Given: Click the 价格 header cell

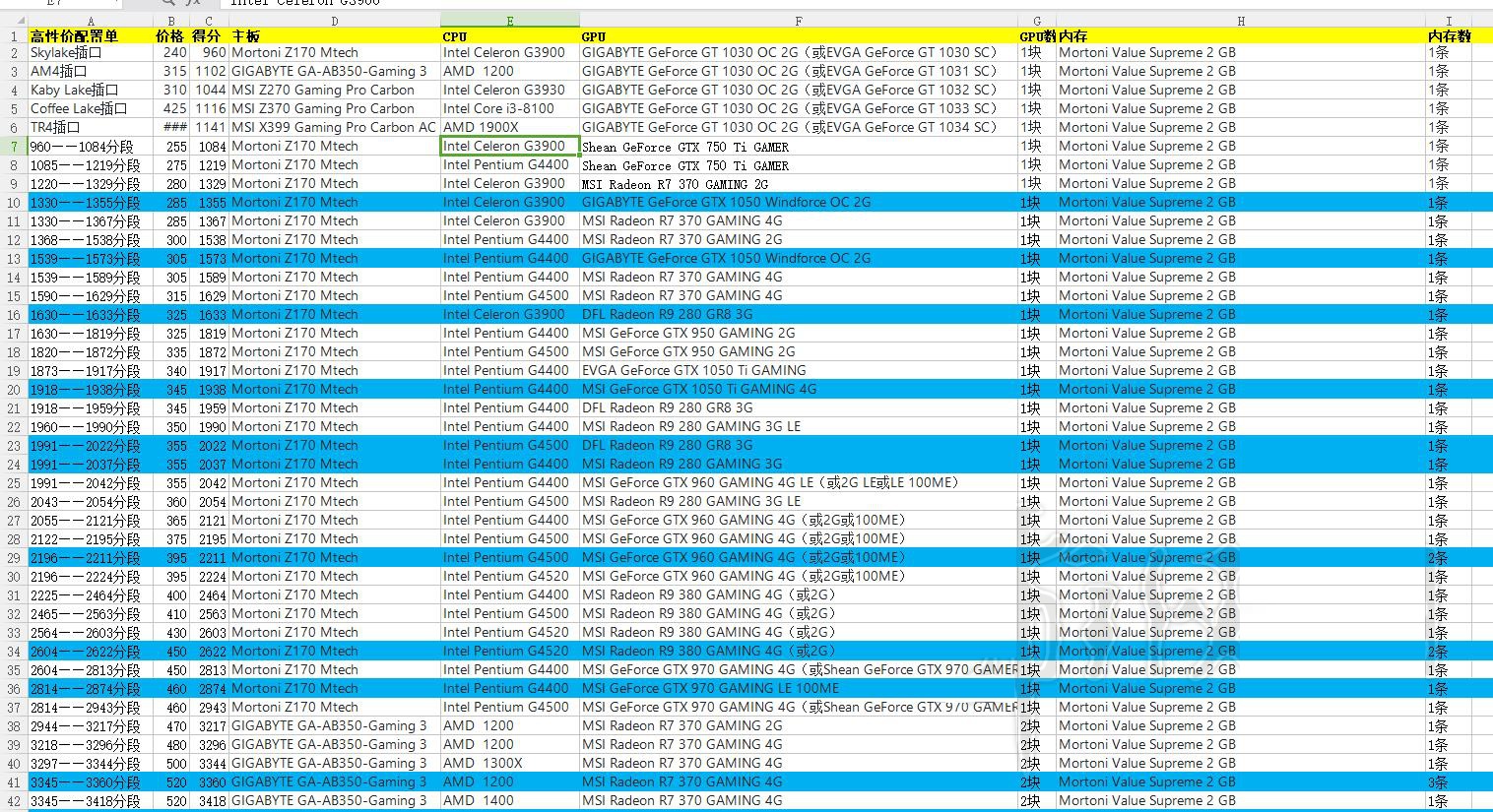Looking at the screenshot, I should click(171, 36).
